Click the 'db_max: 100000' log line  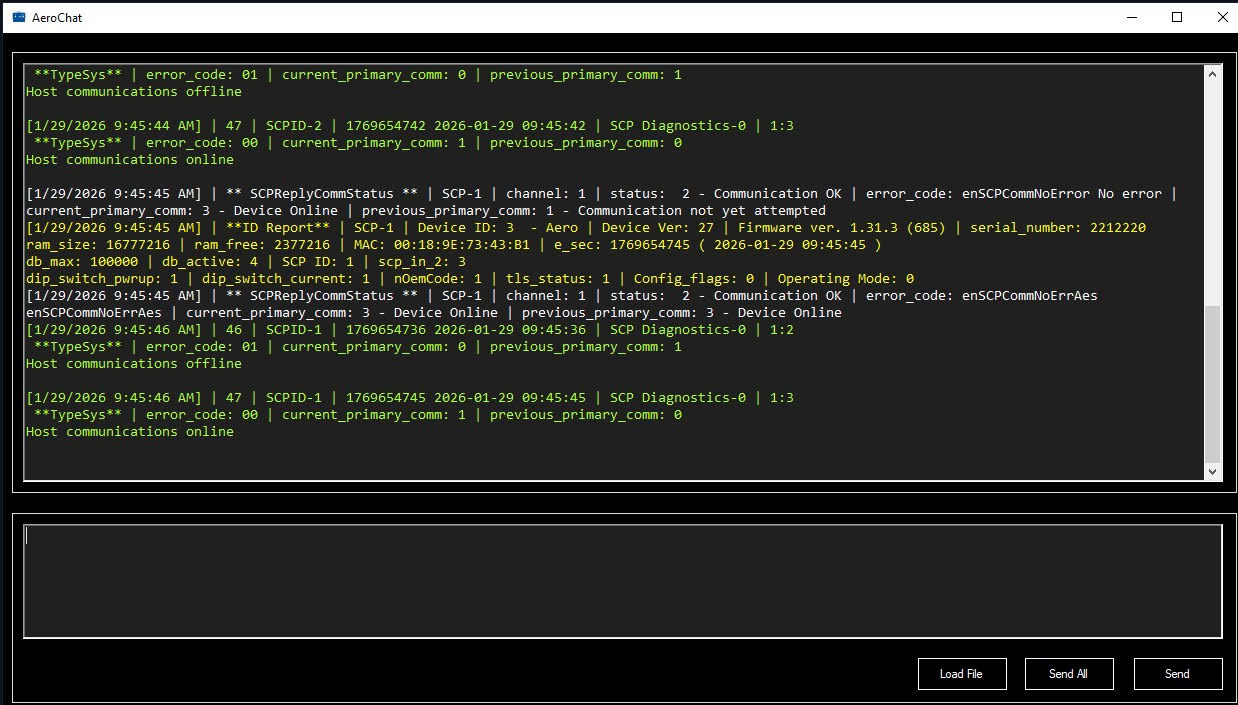(x=246, y=262)
